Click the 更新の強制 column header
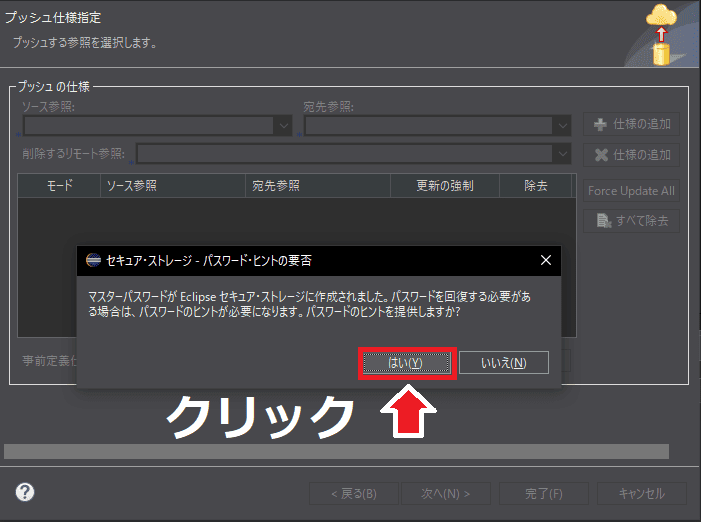The width and height of the screenshot is (701, 522). [x=445, y=186]
